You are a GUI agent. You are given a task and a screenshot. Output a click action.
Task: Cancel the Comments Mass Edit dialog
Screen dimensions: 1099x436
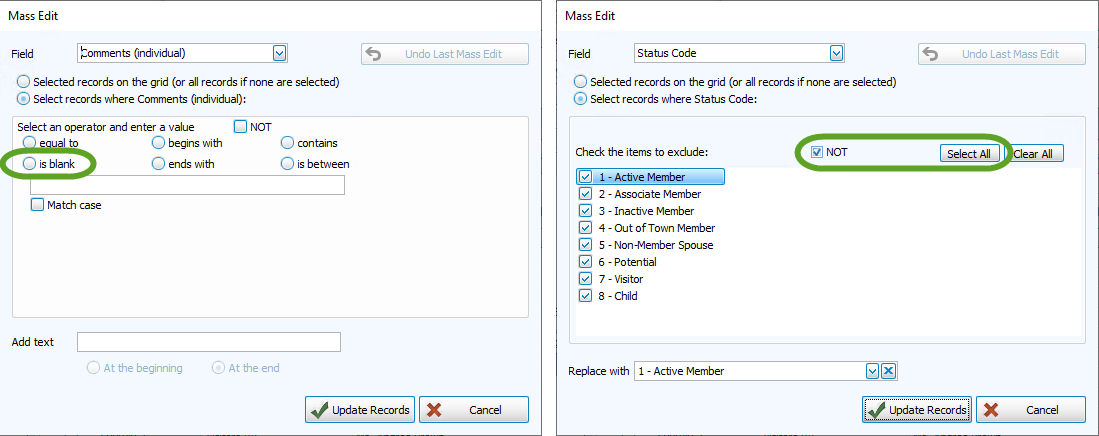[x=474, y=410]
